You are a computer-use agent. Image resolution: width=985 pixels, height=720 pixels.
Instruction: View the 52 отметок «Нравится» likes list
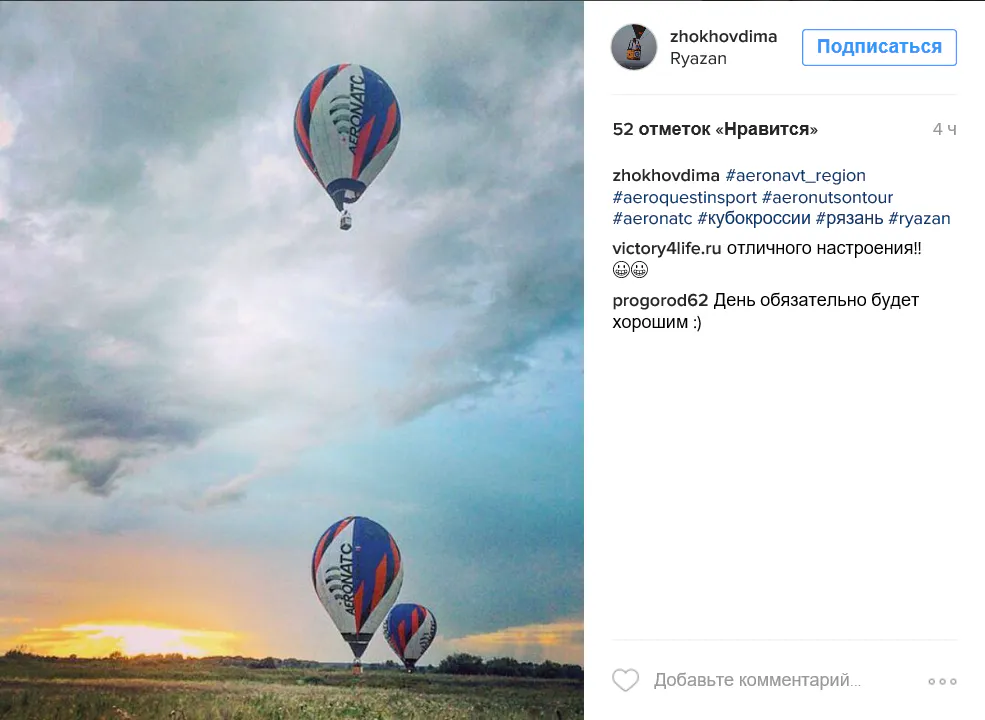(x=715, y=129)
